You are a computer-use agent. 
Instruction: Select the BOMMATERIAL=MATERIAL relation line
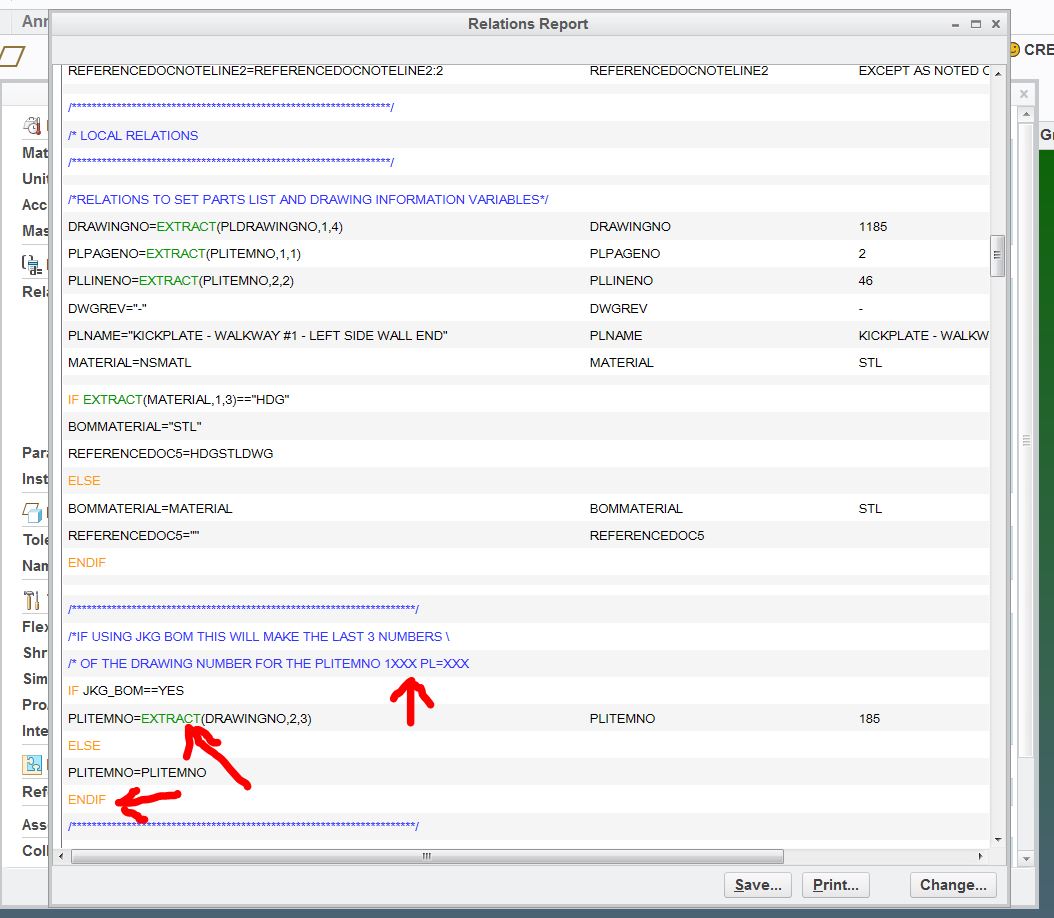(150, 509)
